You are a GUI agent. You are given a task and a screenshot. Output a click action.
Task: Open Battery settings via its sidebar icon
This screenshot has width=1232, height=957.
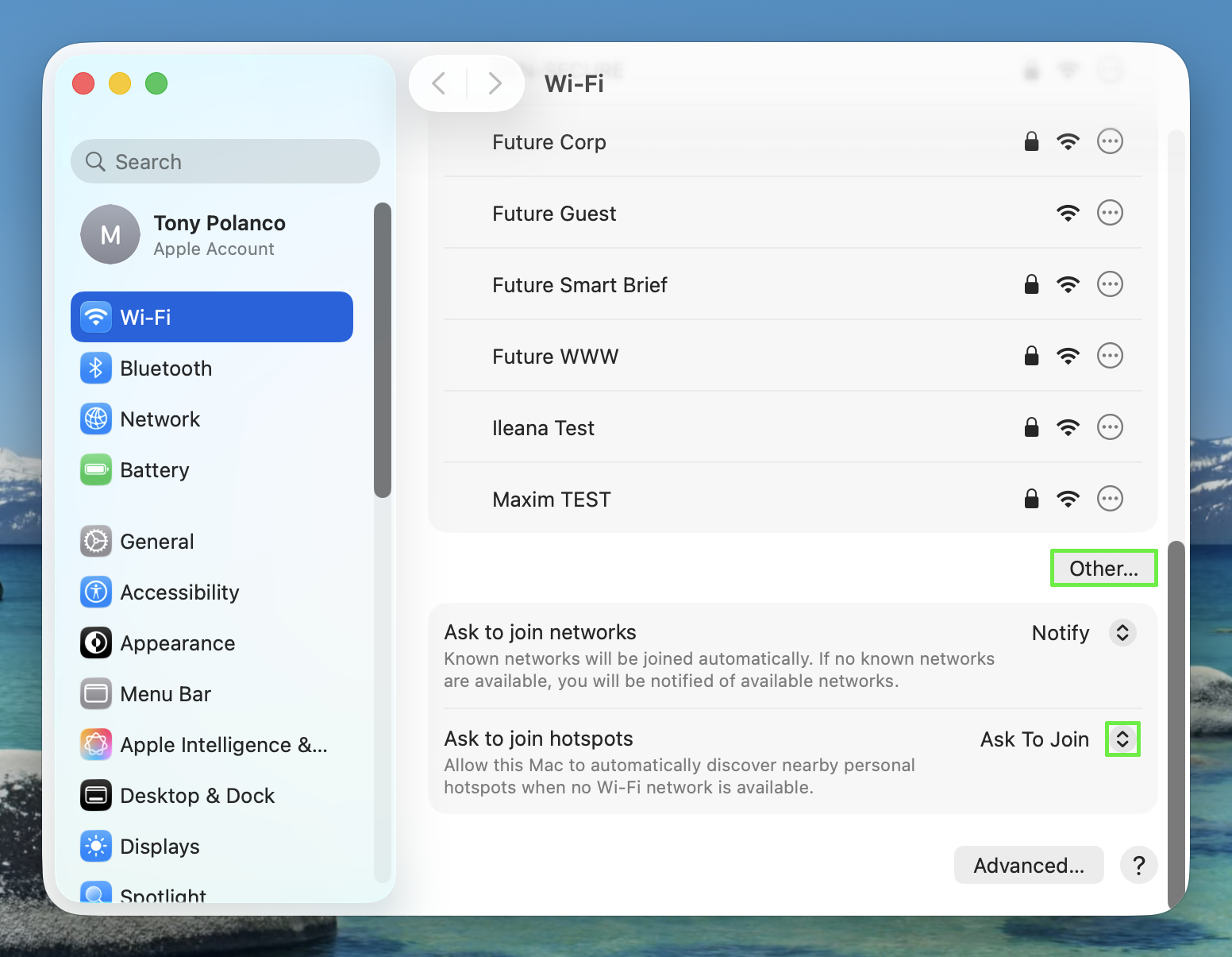[95, 469]
